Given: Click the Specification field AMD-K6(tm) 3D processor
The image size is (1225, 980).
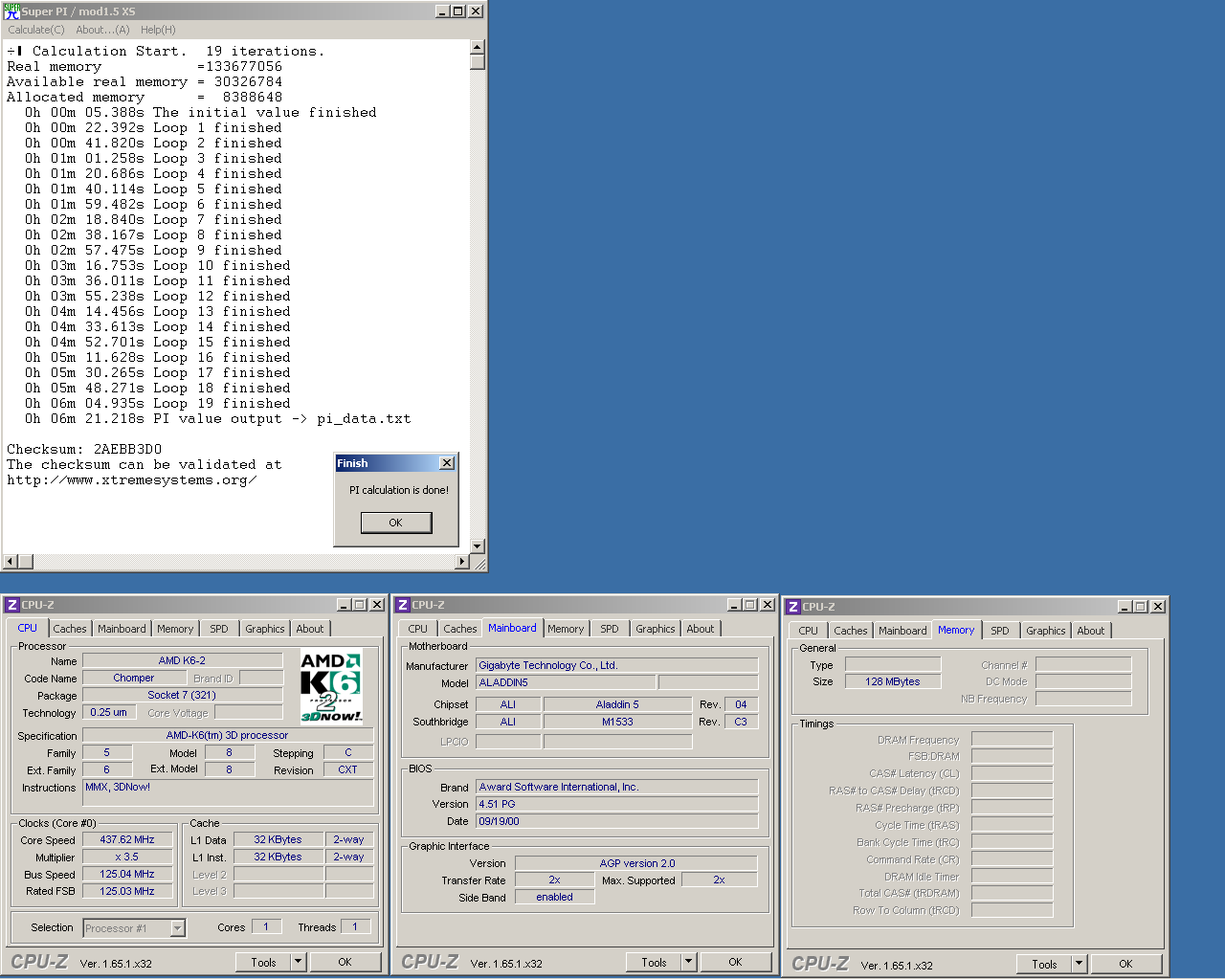Looking at the screenshot, I should [228, 735].
